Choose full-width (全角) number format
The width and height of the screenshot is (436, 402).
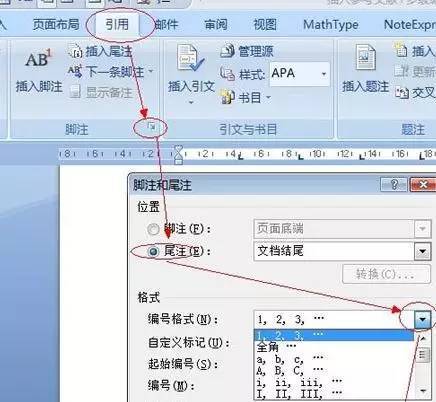point(334,347)
